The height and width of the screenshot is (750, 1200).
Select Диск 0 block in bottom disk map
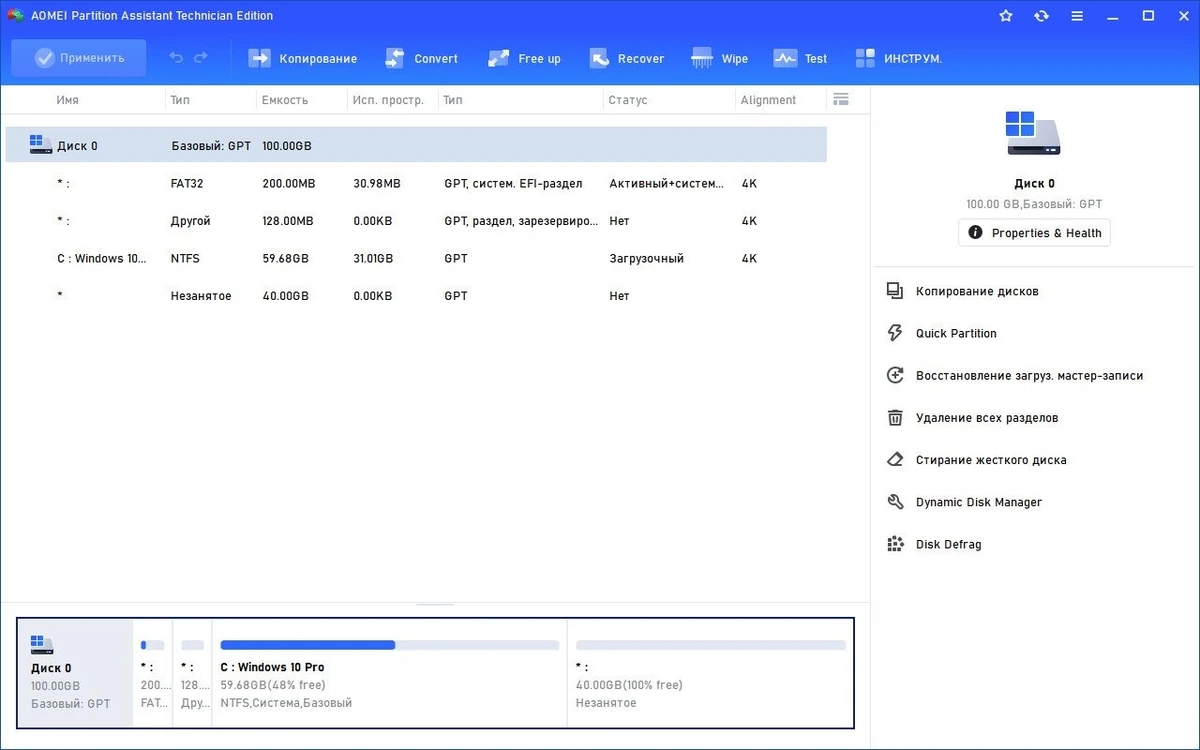(x=76, y=673)
